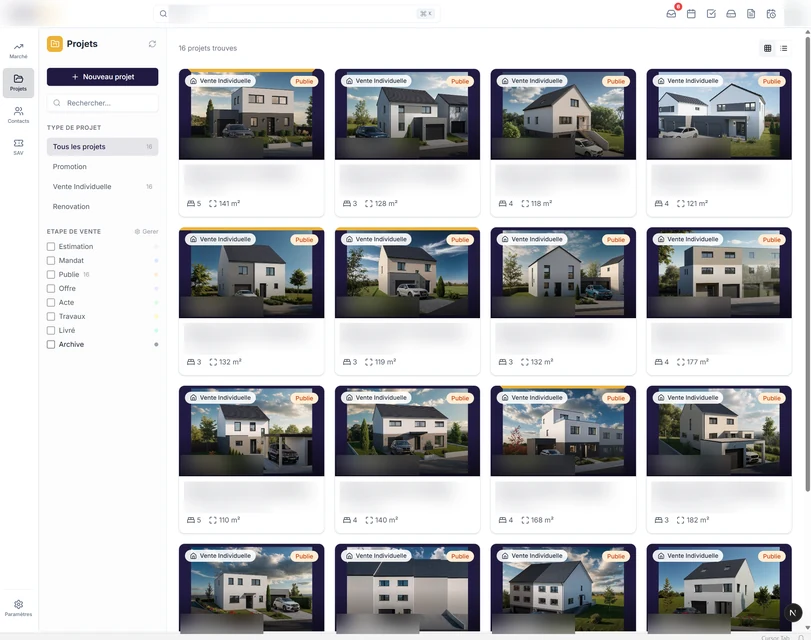Viewport: 811px width, 640px height.
Task: Click the Rechercher project search field
Action: click(102, 103)
